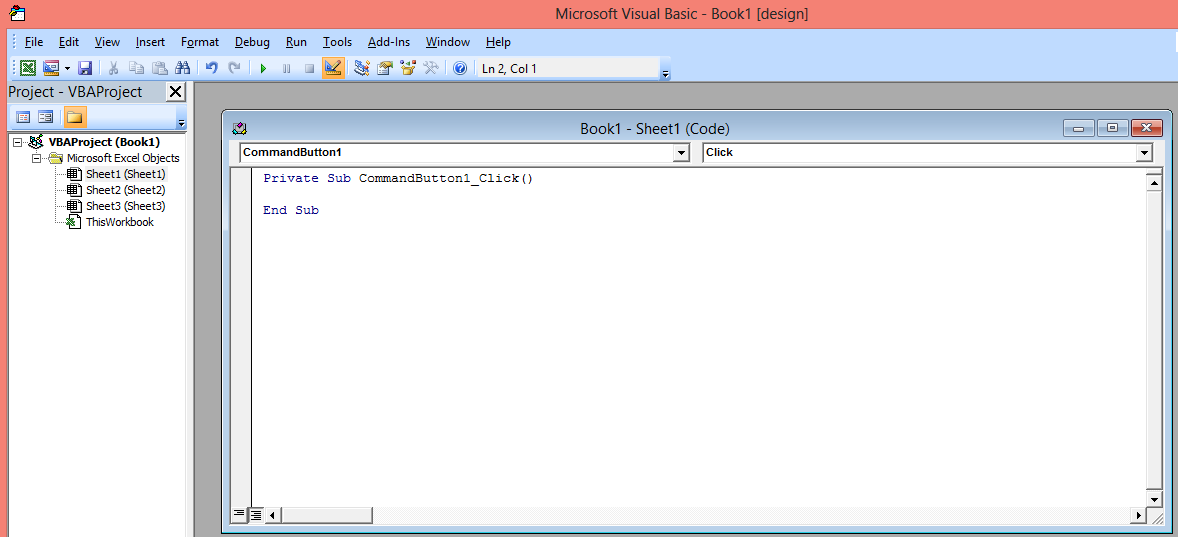Click the horizontal scrollbar thumb

pos(327,515)
